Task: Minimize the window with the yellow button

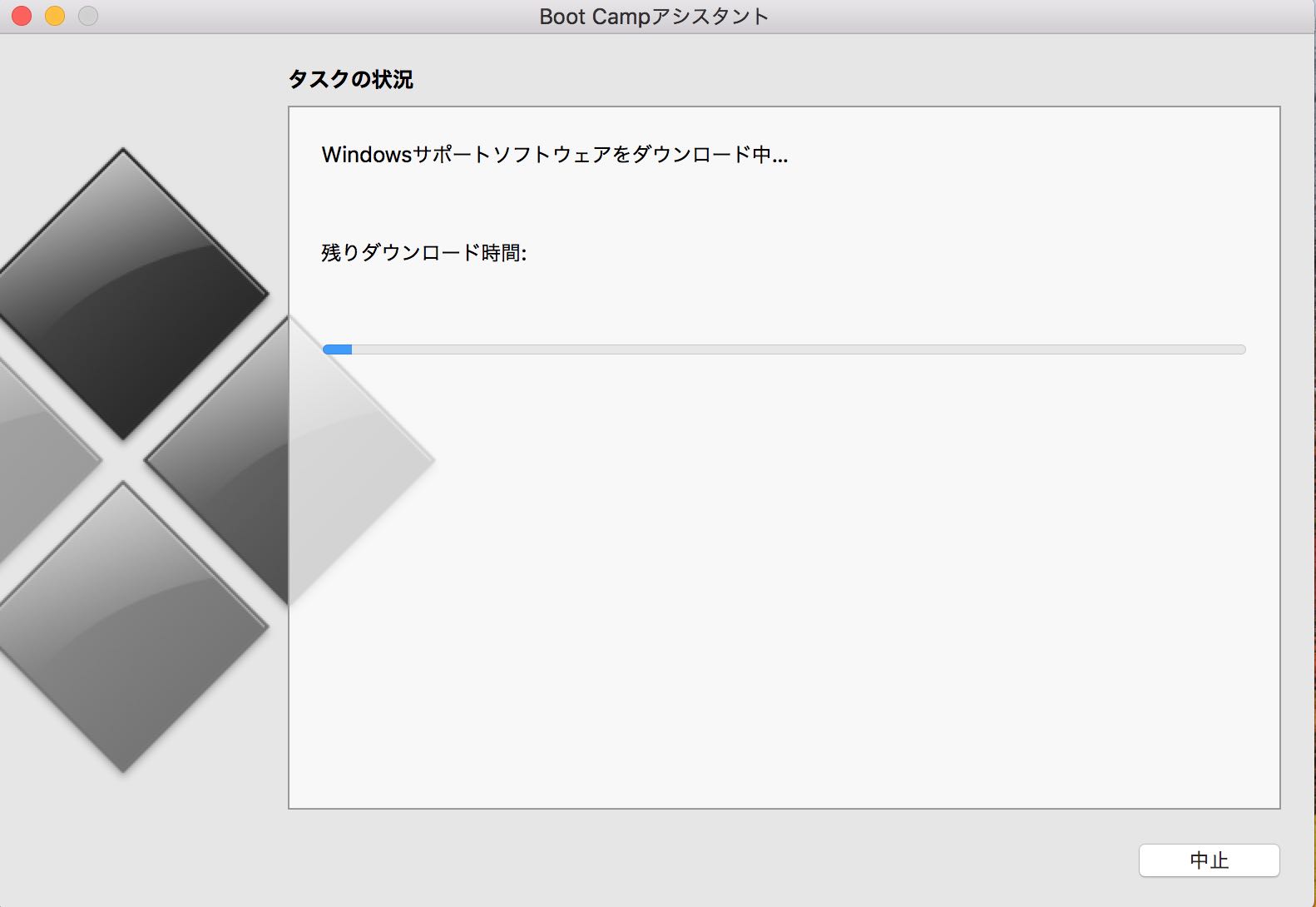Action: (x=55, y=16)
